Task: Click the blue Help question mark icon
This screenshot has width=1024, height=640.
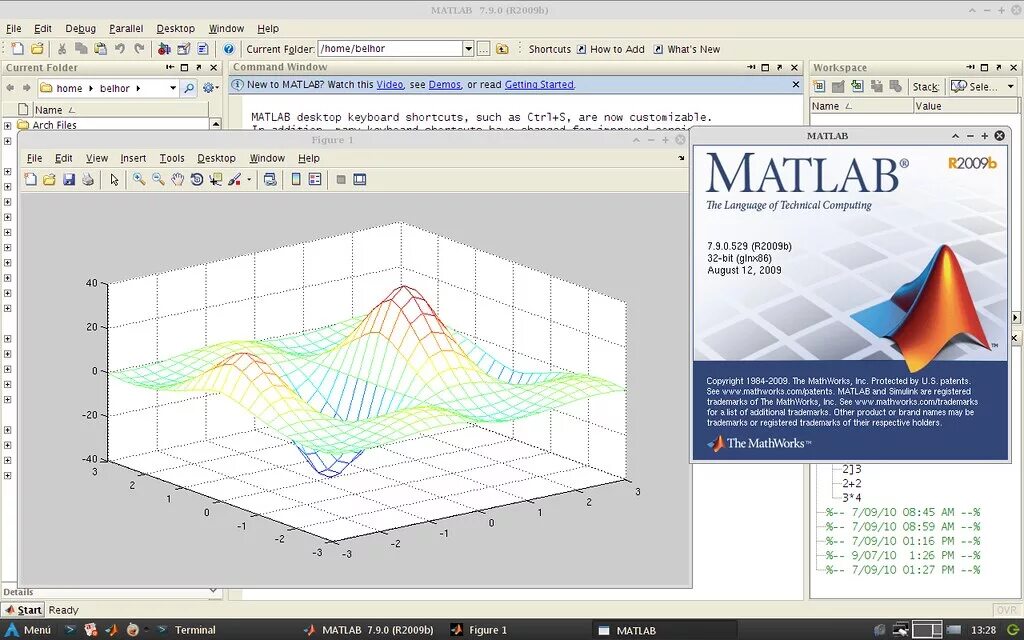Action: 228,49
